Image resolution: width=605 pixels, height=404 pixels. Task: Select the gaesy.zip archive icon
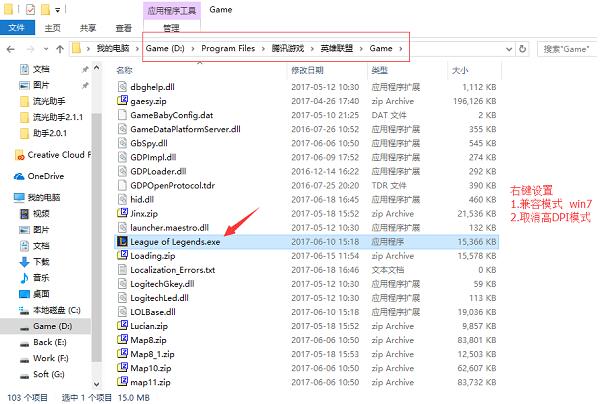coord(122,101)
